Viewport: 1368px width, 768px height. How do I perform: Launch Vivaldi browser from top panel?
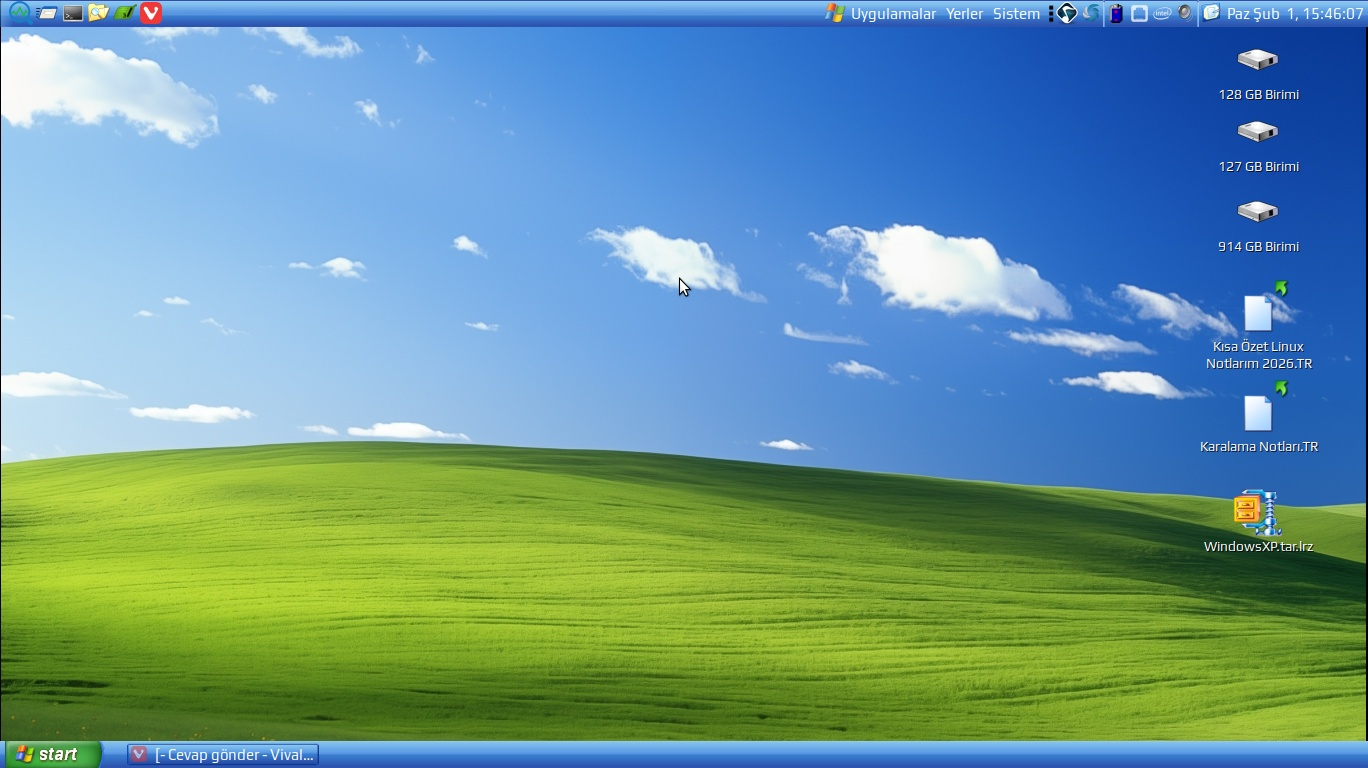point(151,13)
